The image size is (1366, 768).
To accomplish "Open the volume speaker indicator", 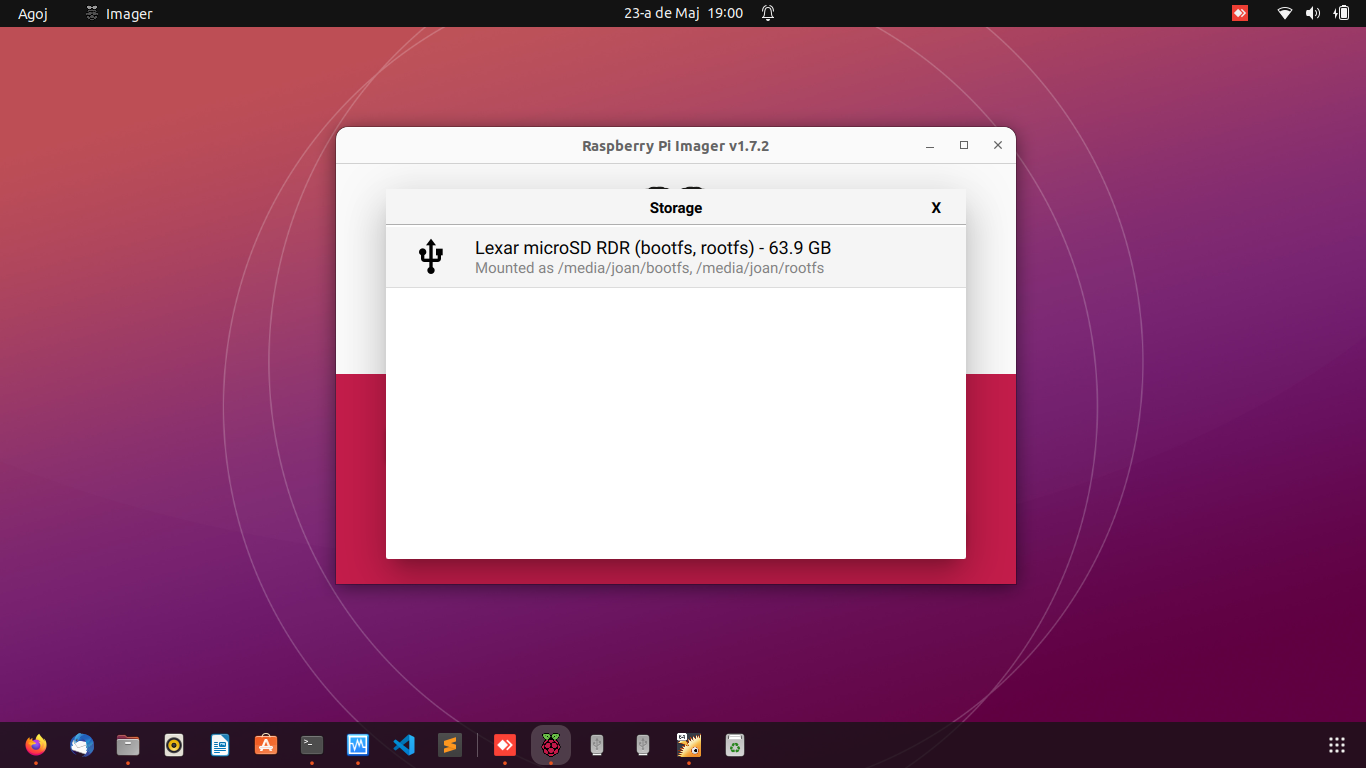I will tap(1313, 13).
